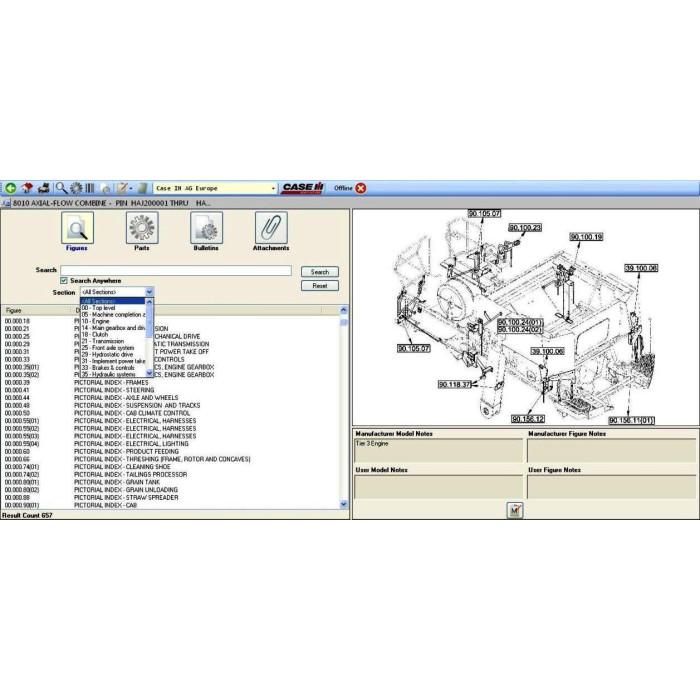Select row PICTORIAL INDEX - ELECTRICAL, LIGHTING
Image resolution: width=700 pixels, height=700 pixels.
(x=172, y=444)
